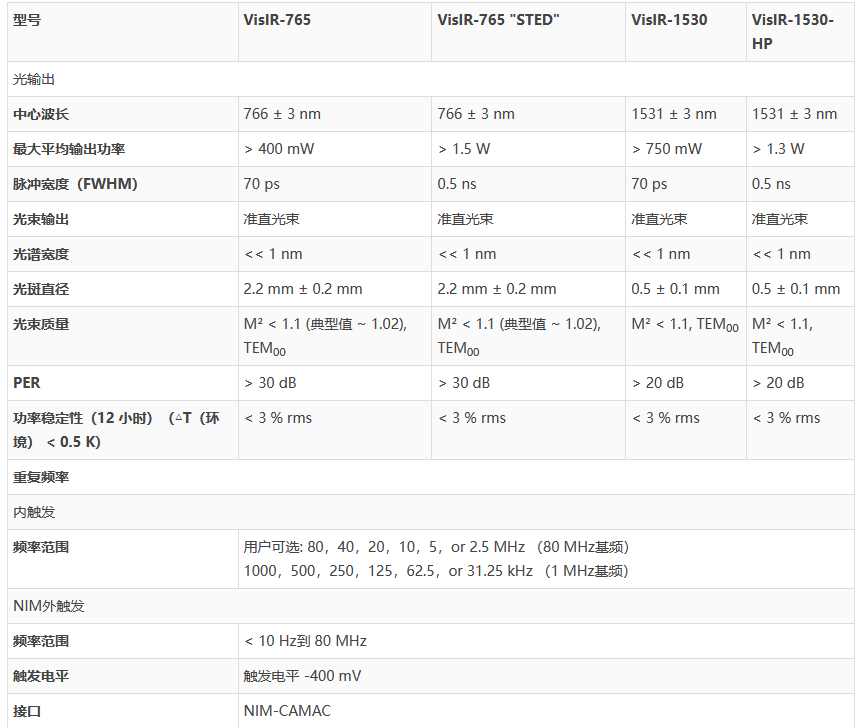
Task: Click the 内触发 section row
Action: point(34,512)
